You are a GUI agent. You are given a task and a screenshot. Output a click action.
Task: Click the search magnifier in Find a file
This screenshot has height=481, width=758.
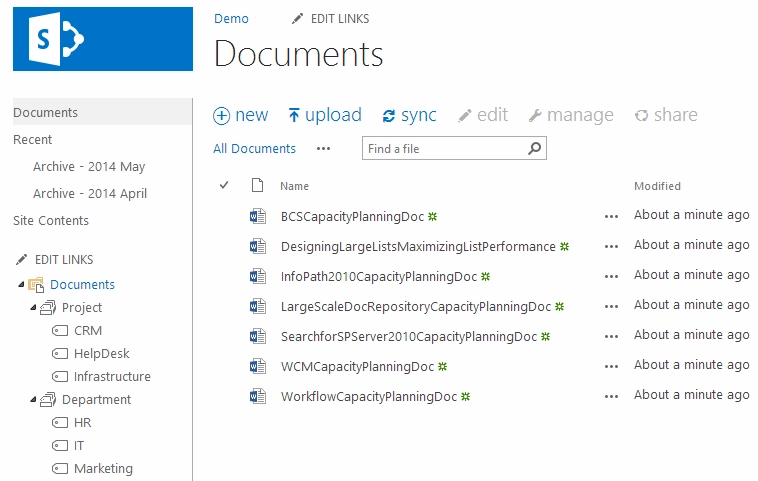click(534, 148)
